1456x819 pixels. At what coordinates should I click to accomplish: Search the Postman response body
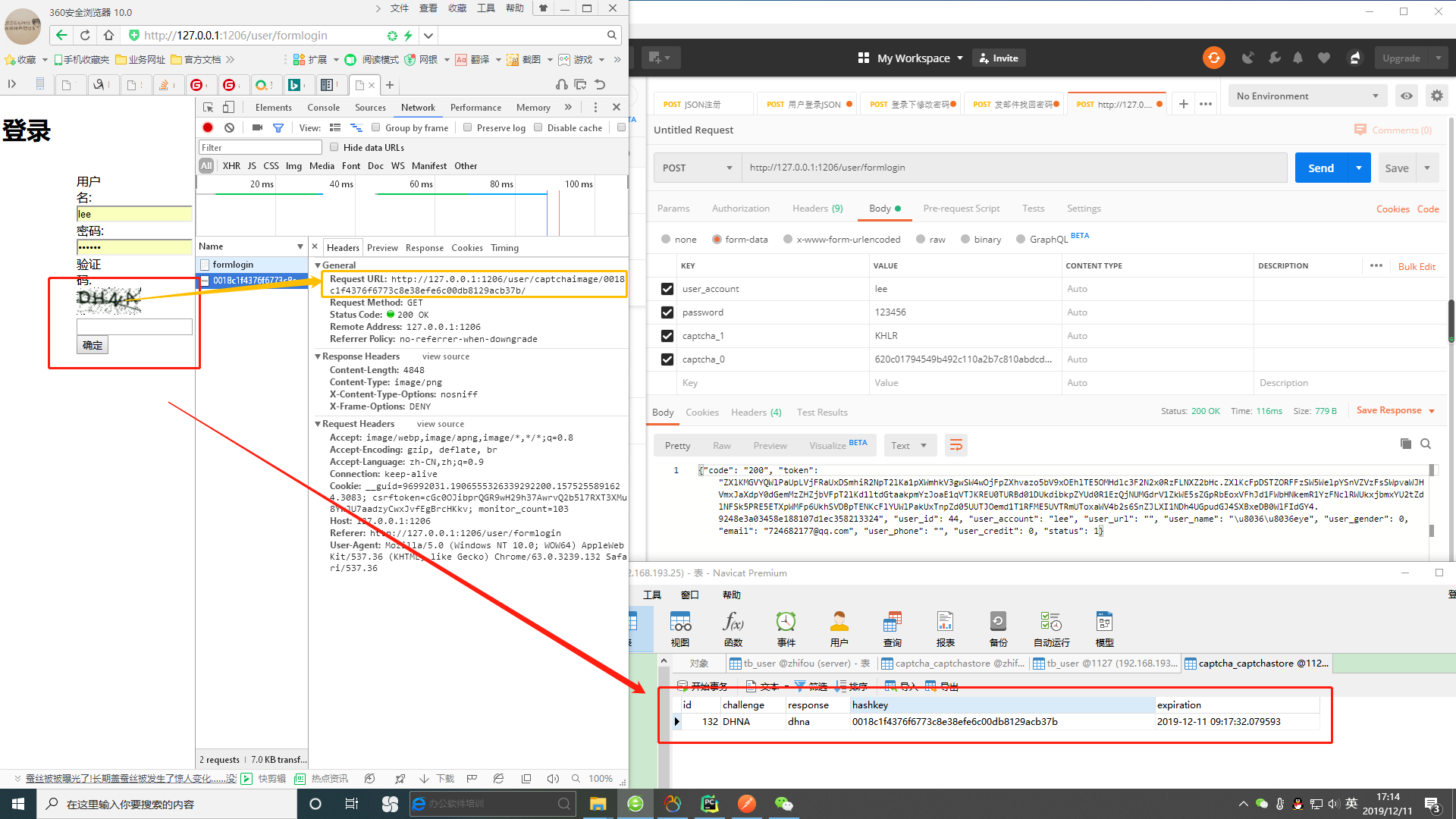pos(1426,444)
